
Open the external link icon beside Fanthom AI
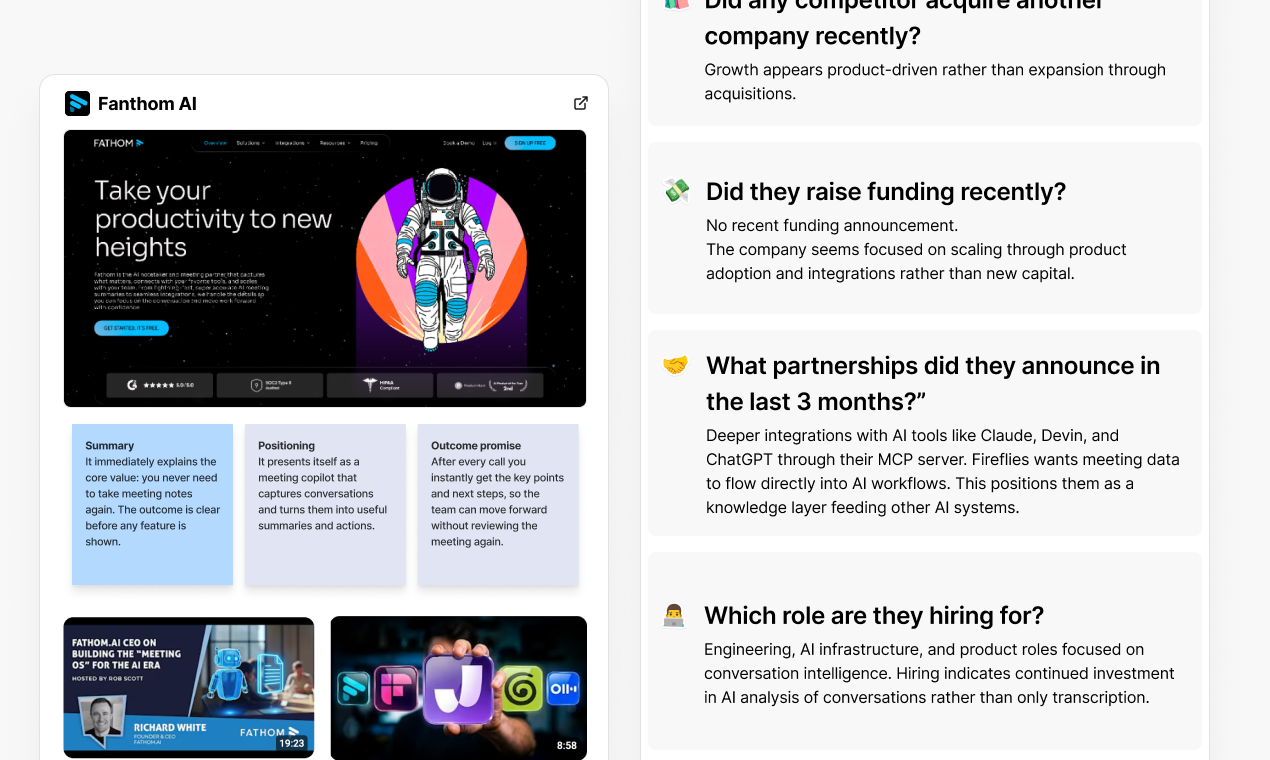pyautogui.click(x=581, y=103)
